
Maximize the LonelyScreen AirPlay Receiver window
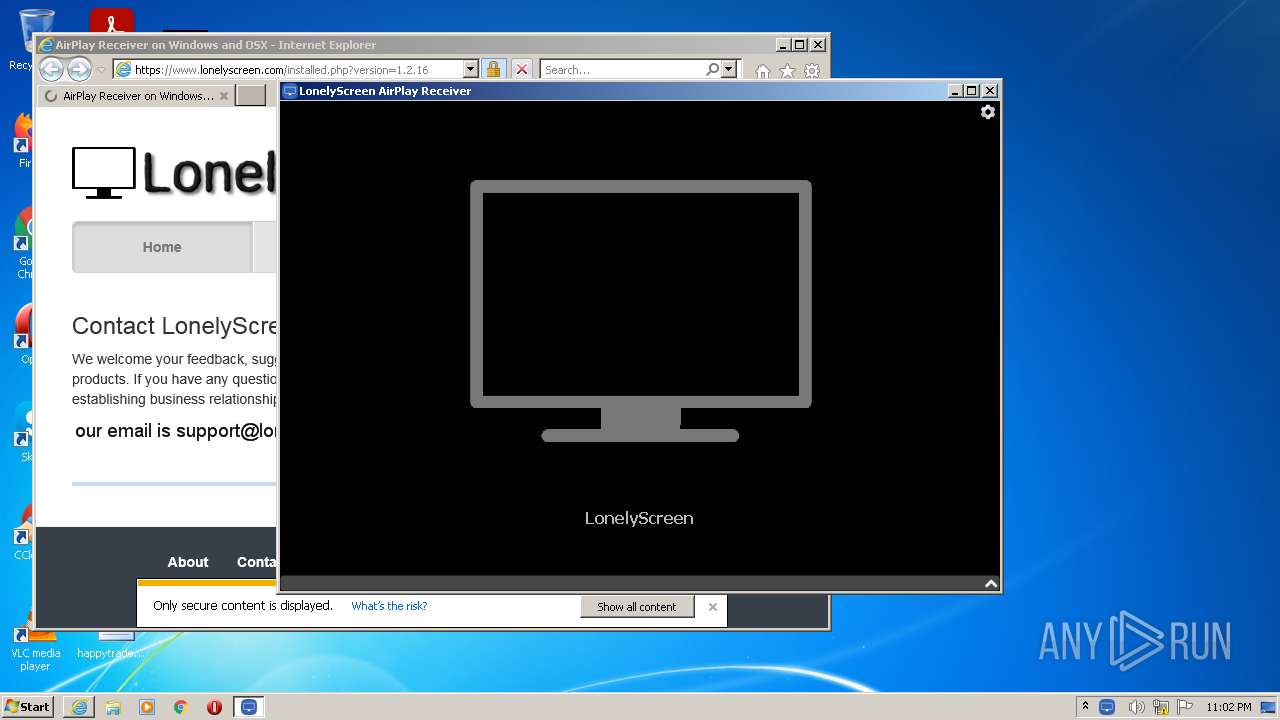(971, 91)
